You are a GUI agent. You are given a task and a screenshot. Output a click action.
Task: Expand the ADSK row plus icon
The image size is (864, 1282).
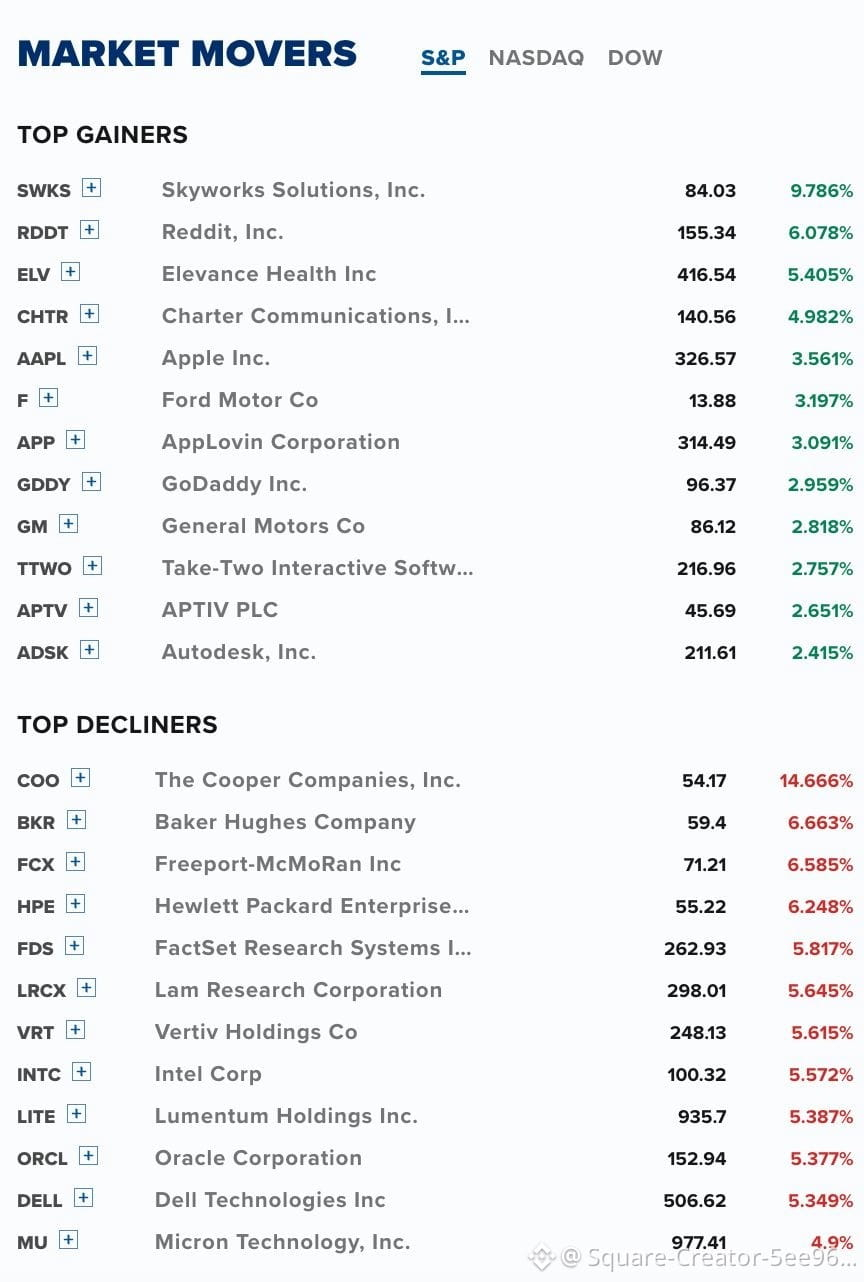point(89,650)
